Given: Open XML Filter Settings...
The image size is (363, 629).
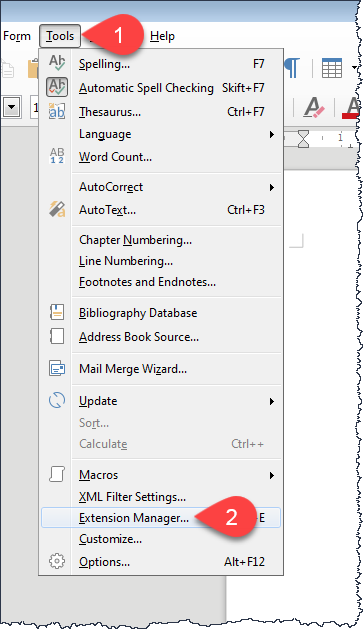Looking at the screenshot, I should click(161, 497).
